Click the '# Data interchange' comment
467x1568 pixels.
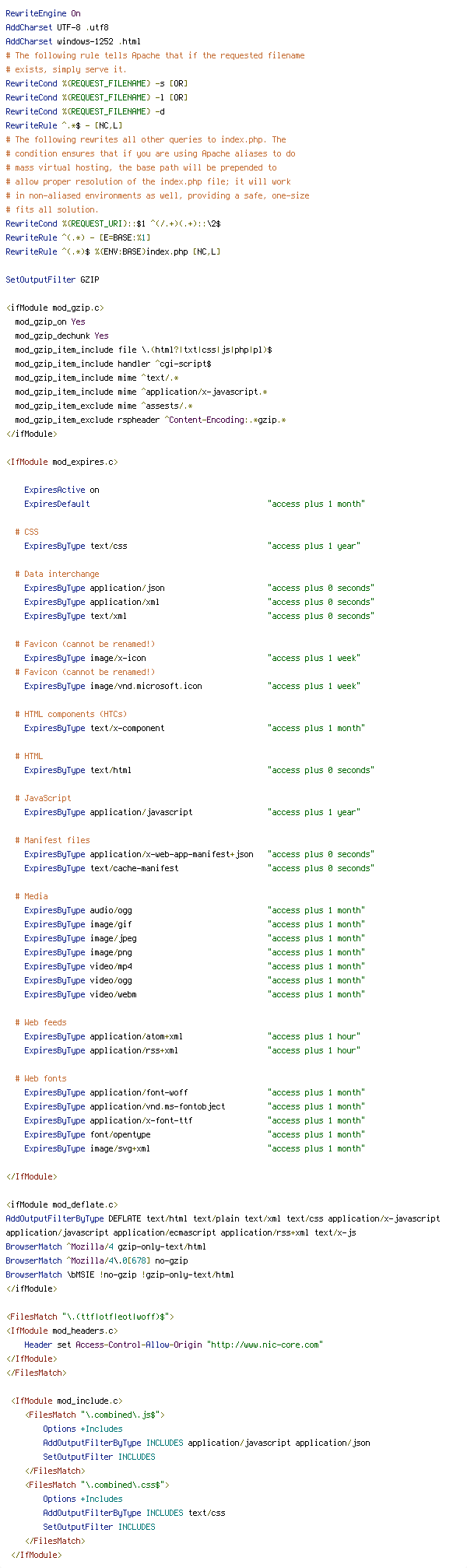(57, 574)
